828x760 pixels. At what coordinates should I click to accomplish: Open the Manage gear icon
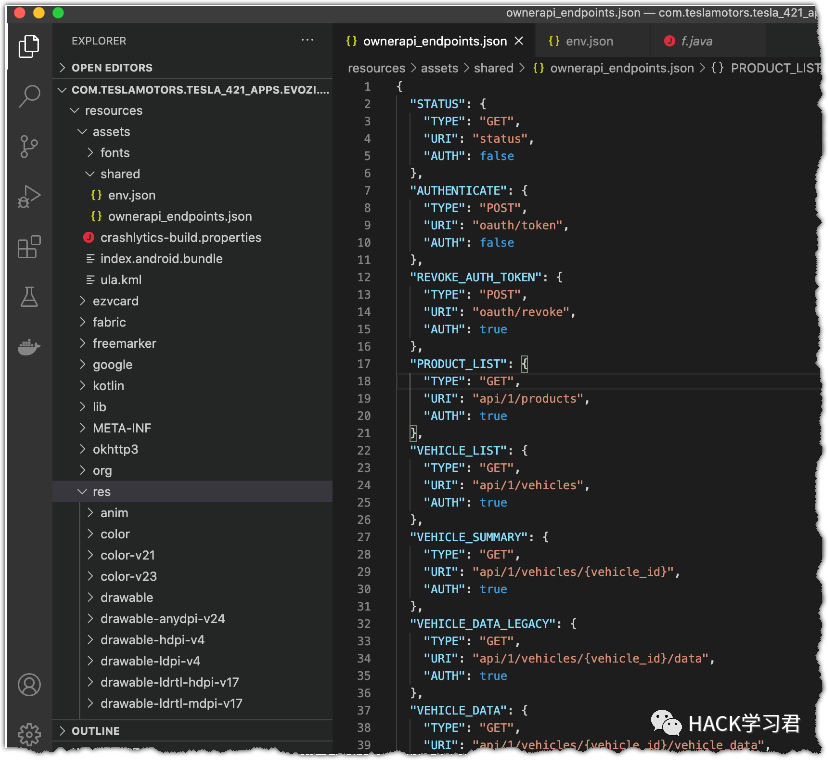pos(29,734)
